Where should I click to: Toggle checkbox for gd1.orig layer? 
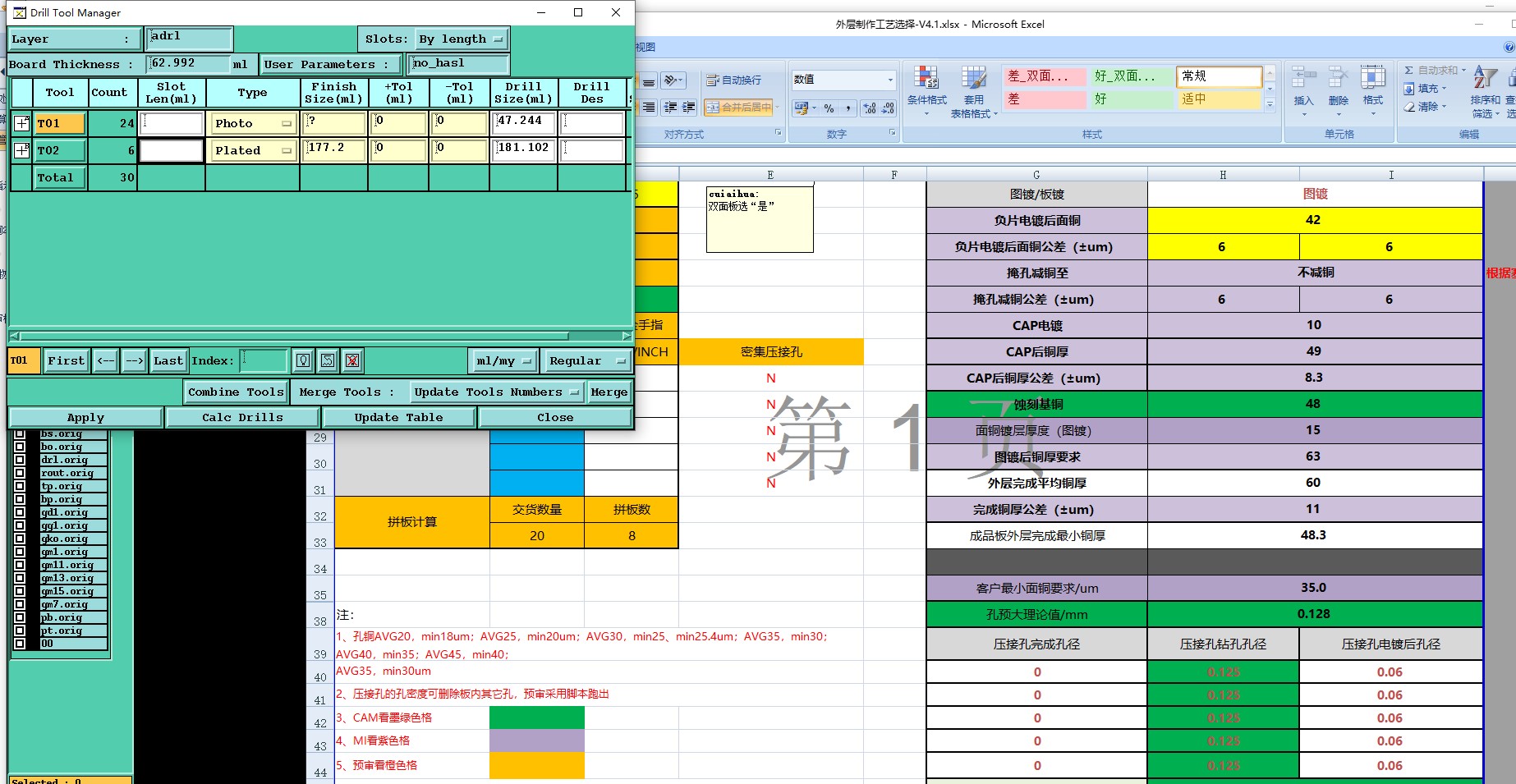tap(20, 512)
